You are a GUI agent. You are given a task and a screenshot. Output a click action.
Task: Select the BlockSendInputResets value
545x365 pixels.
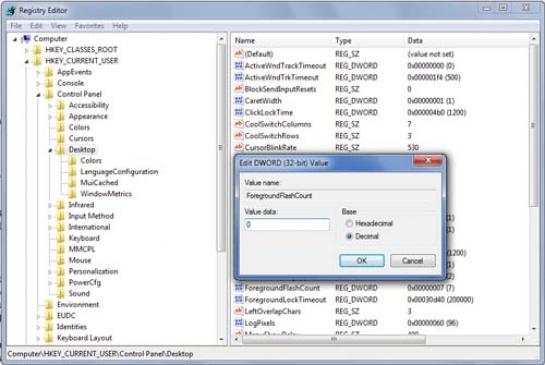(280, 89)
